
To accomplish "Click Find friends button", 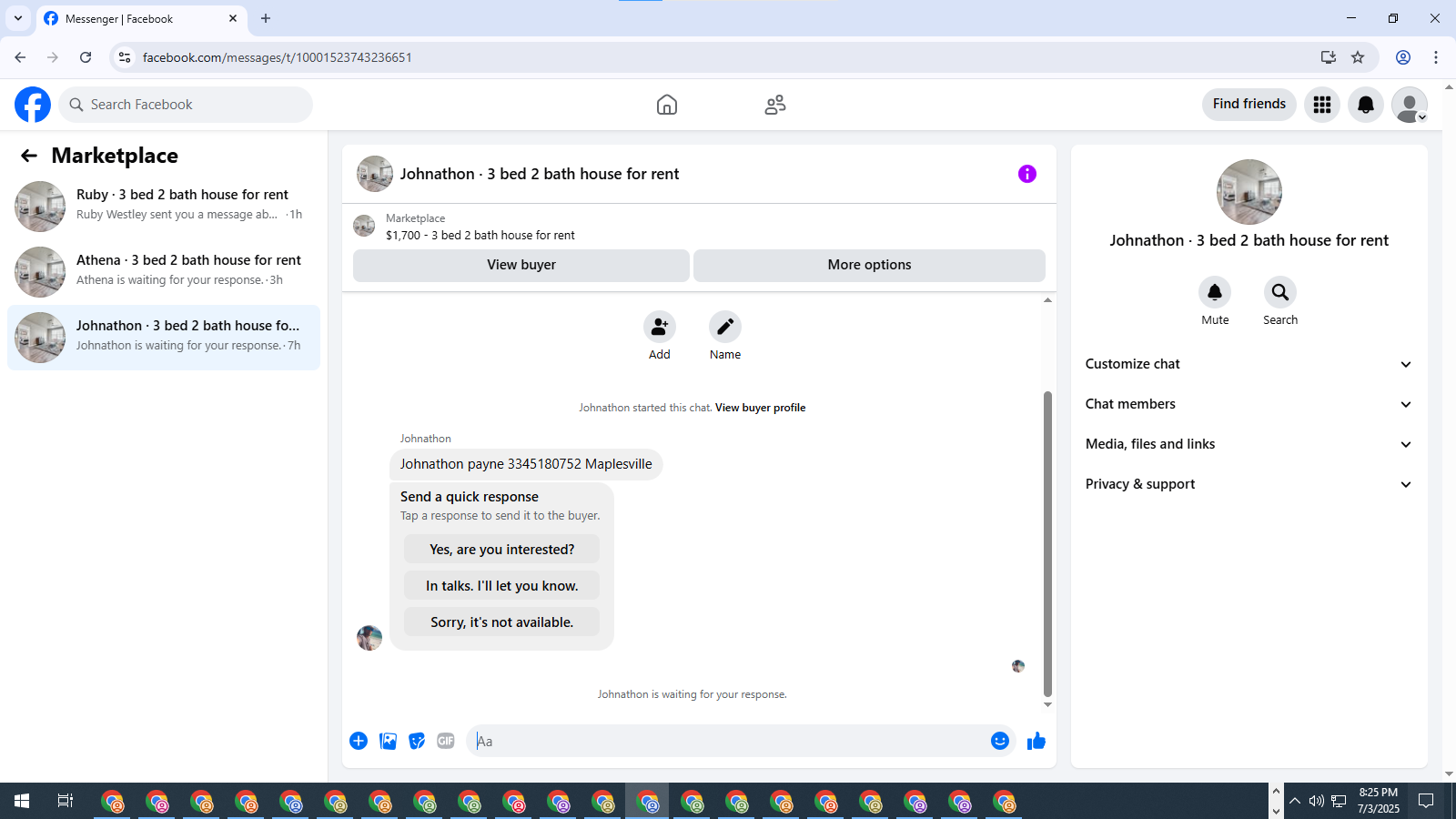I will pos(1249,104).
